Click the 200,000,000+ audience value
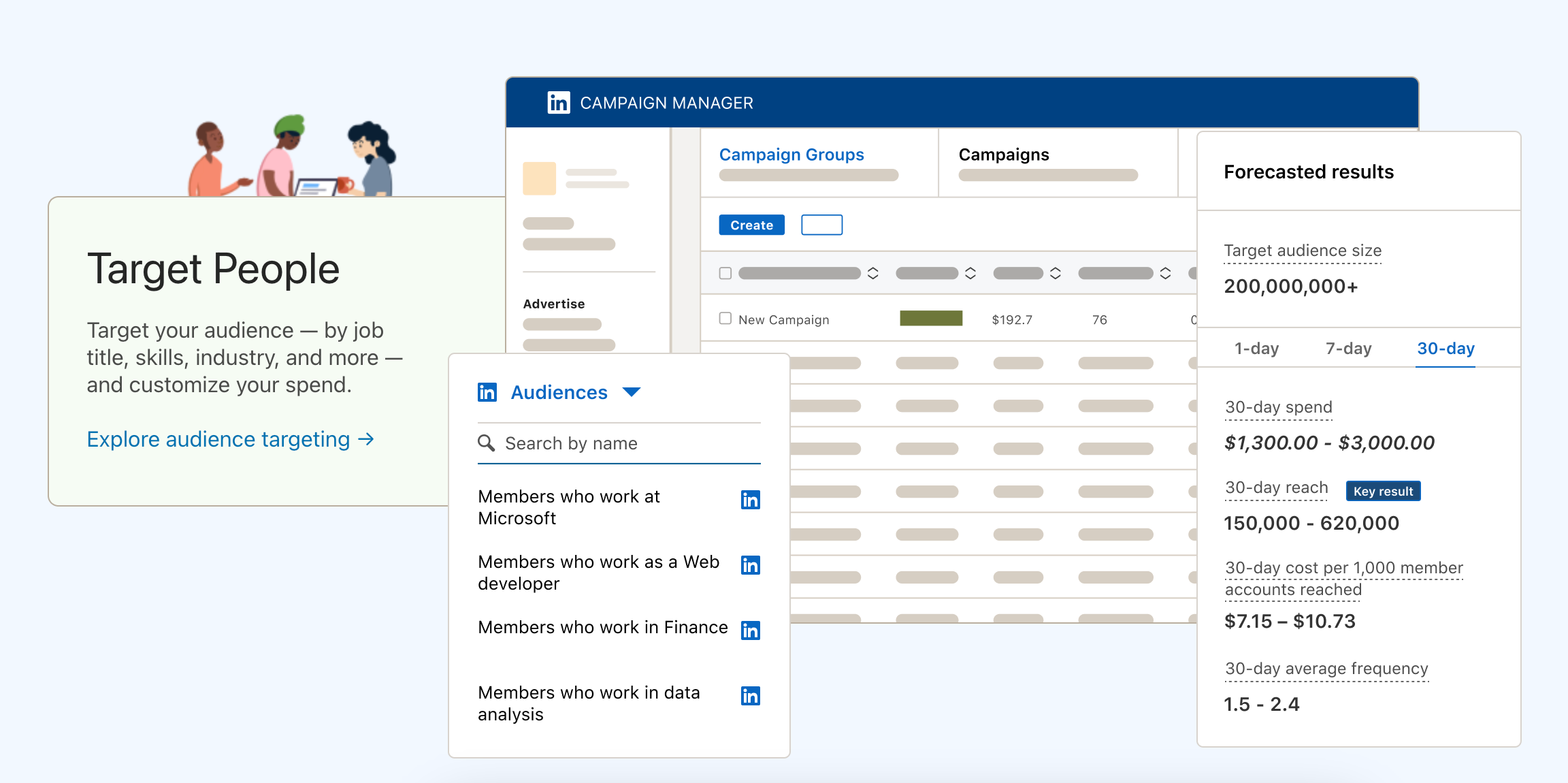 click(1291, 286)
